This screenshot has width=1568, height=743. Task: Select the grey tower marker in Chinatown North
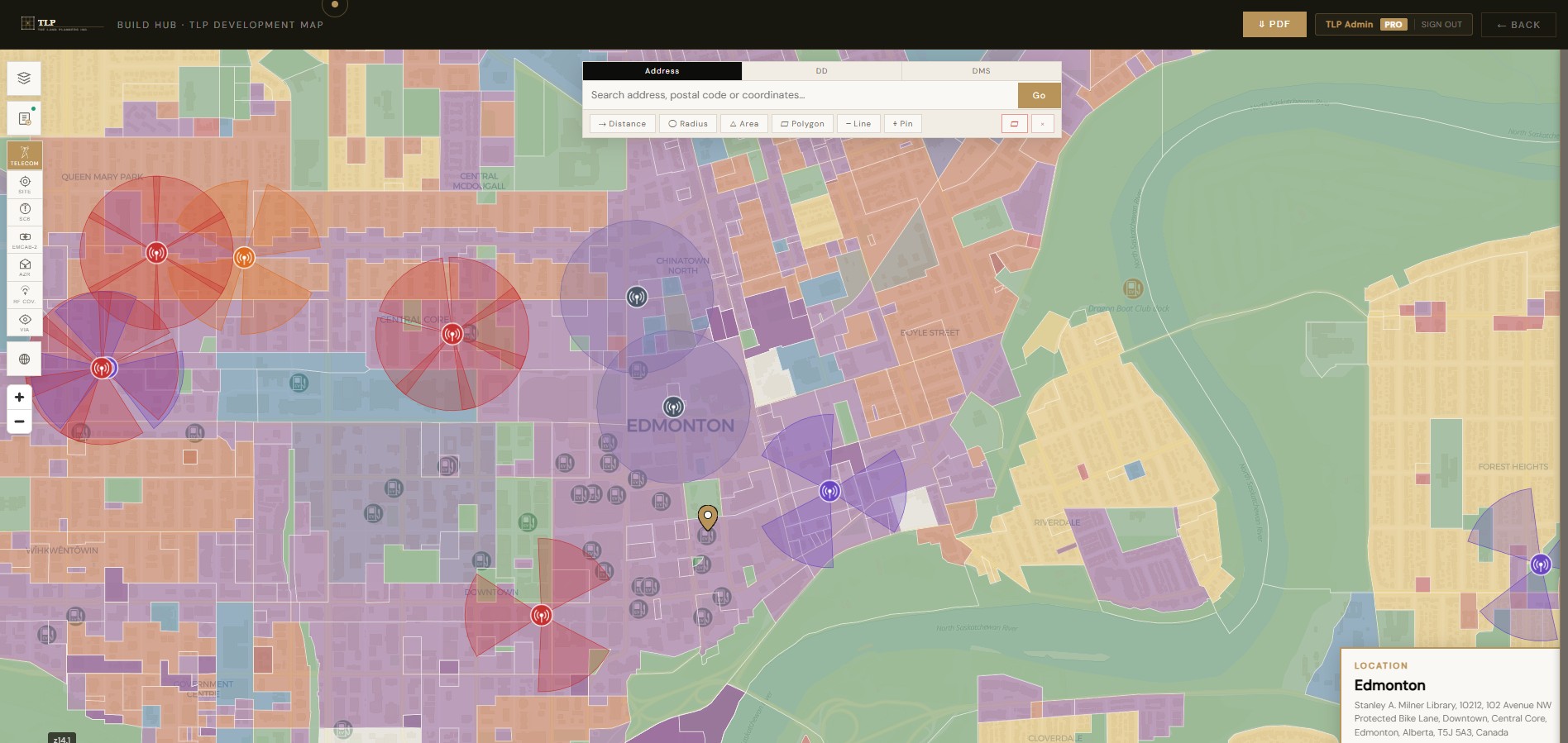coord(636,297)
